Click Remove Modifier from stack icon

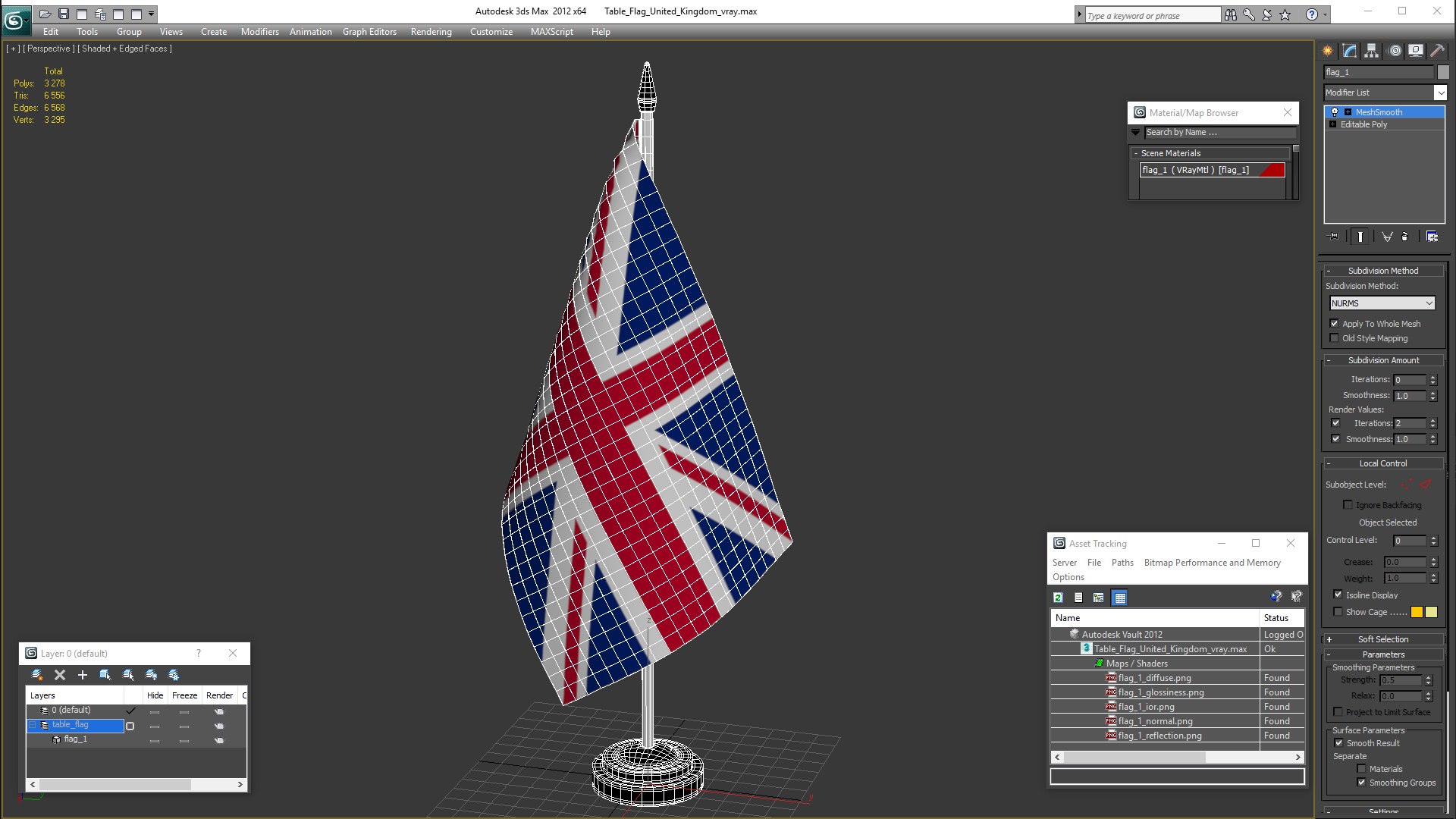1405,237
